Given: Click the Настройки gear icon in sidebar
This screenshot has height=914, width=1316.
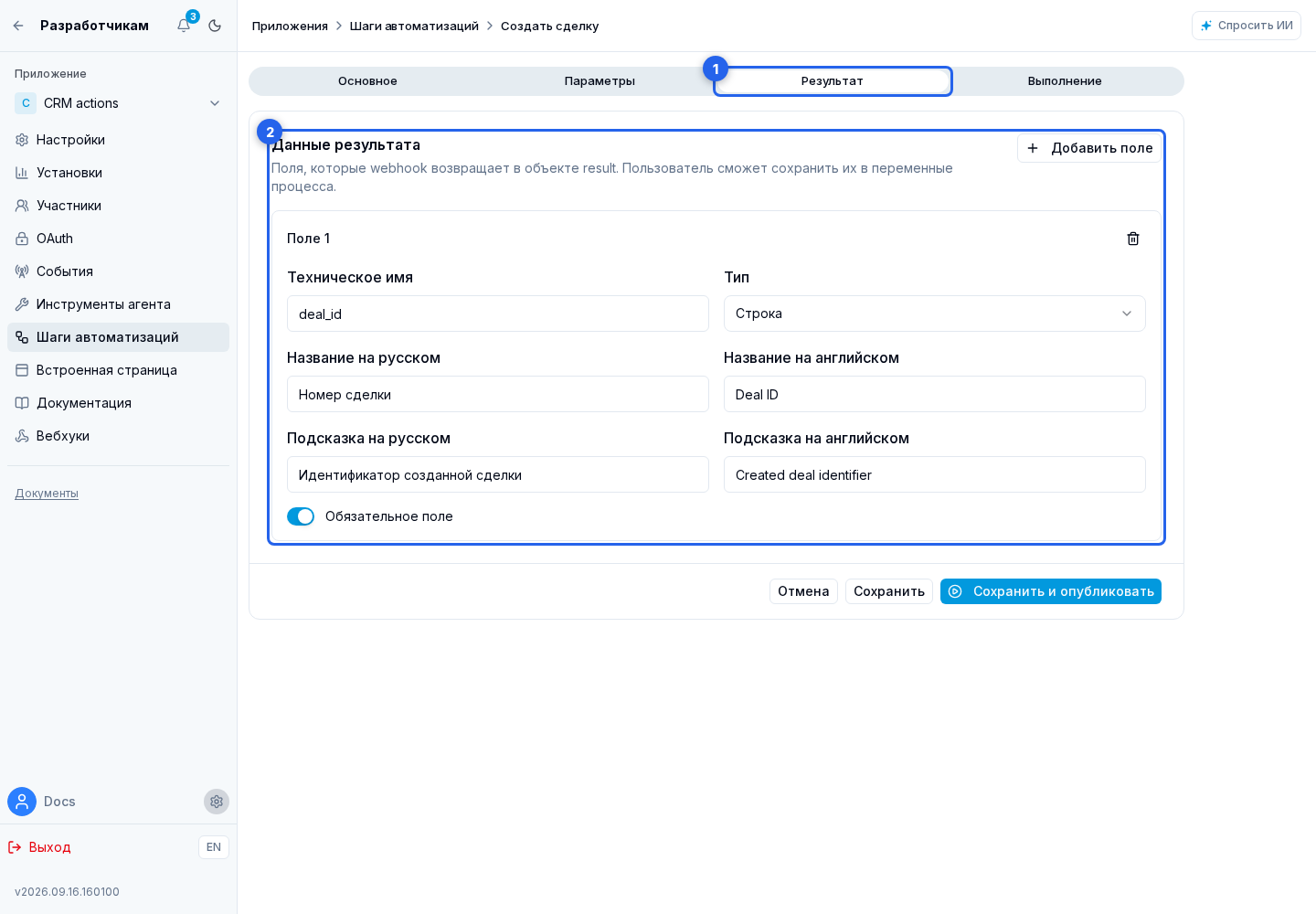Looking at the screenshot, I should coord(22,140).
